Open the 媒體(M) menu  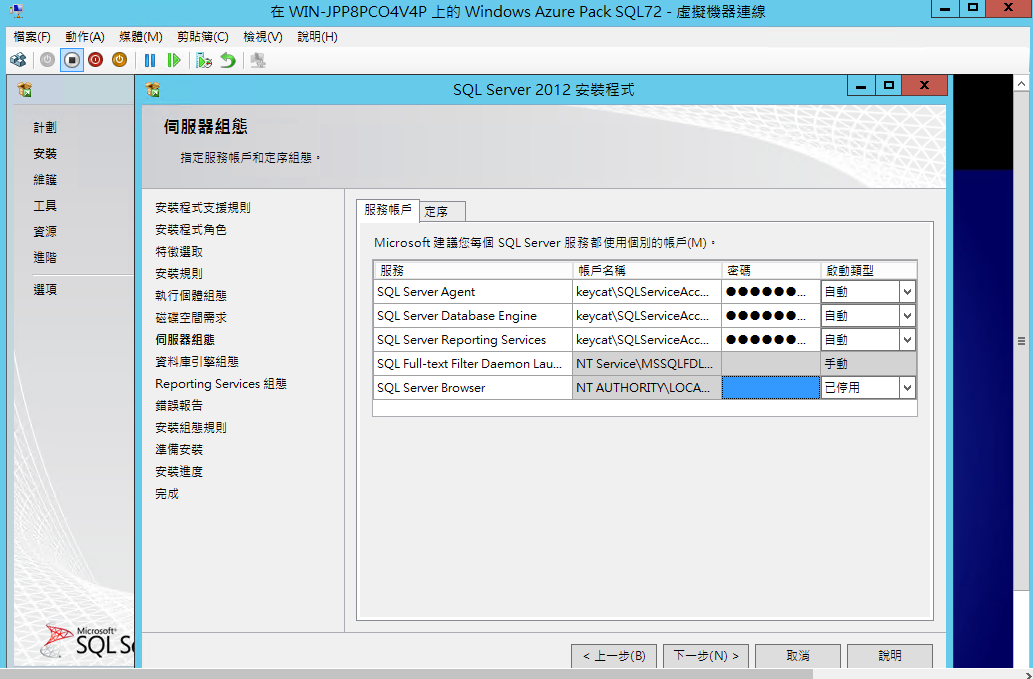click(141, 37)
